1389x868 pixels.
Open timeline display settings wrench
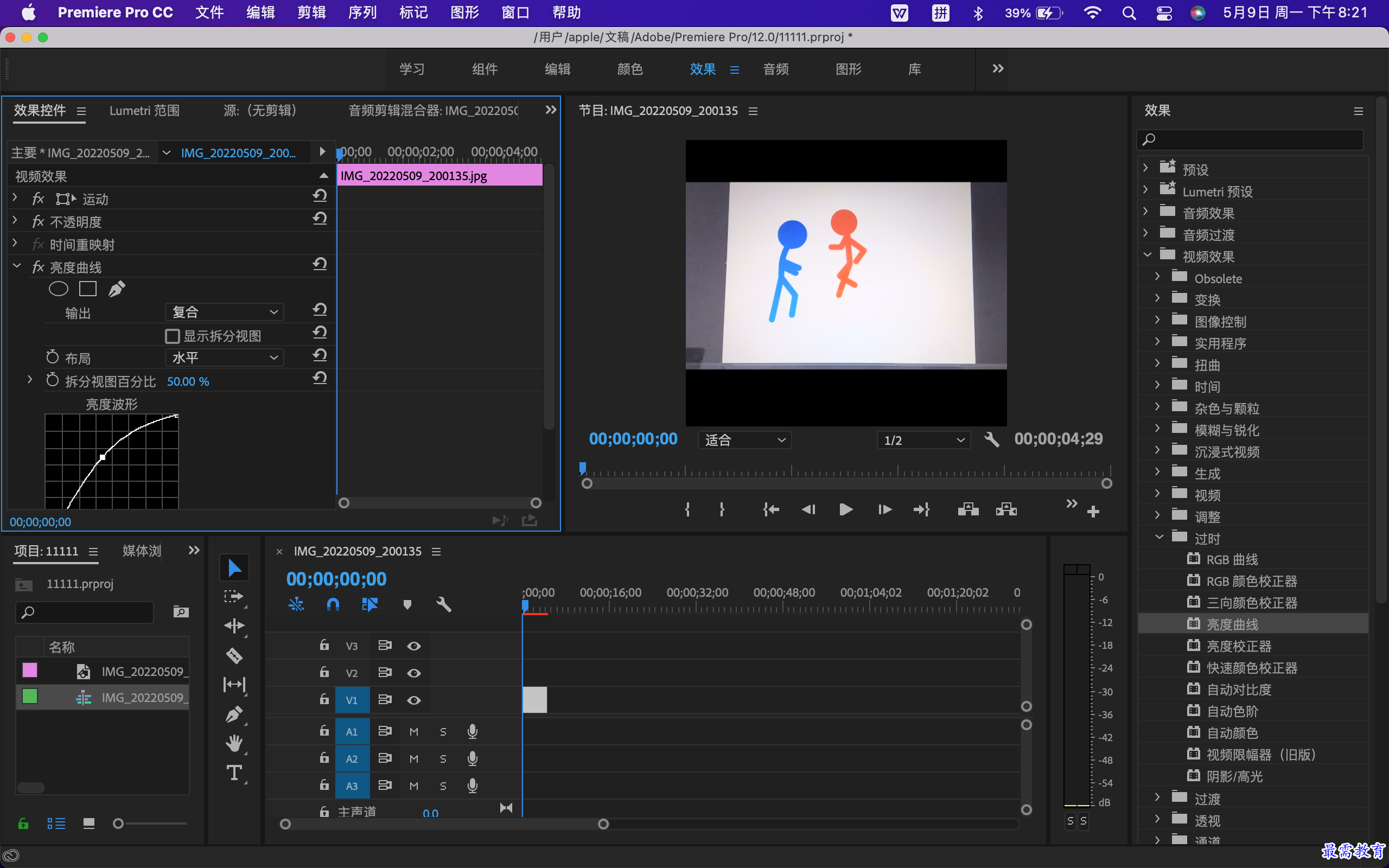[444, 604]
